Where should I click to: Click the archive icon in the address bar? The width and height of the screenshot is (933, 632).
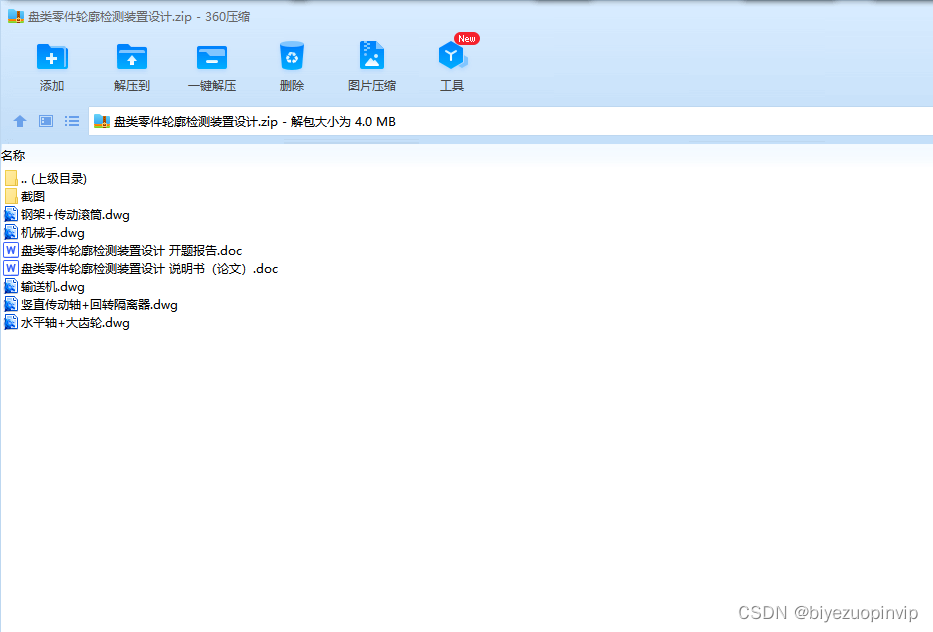coord(102,121)
